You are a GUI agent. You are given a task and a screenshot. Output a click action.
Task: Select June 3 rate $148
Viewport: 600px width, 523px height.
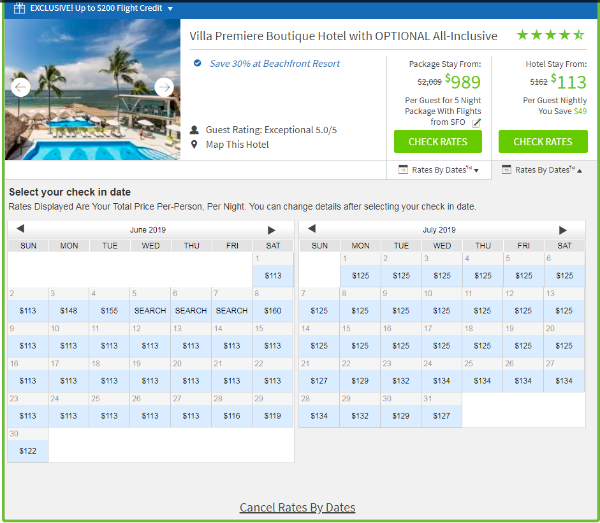click(68, 311)
